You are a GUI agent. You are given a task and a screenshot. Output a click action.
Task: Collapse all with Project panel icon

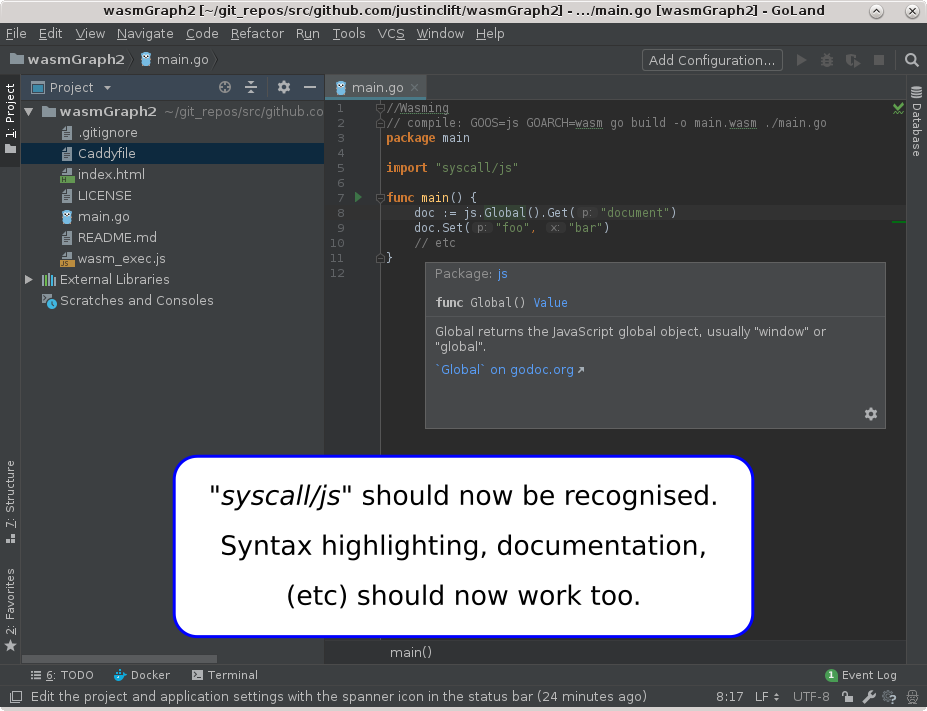[251, 87]
